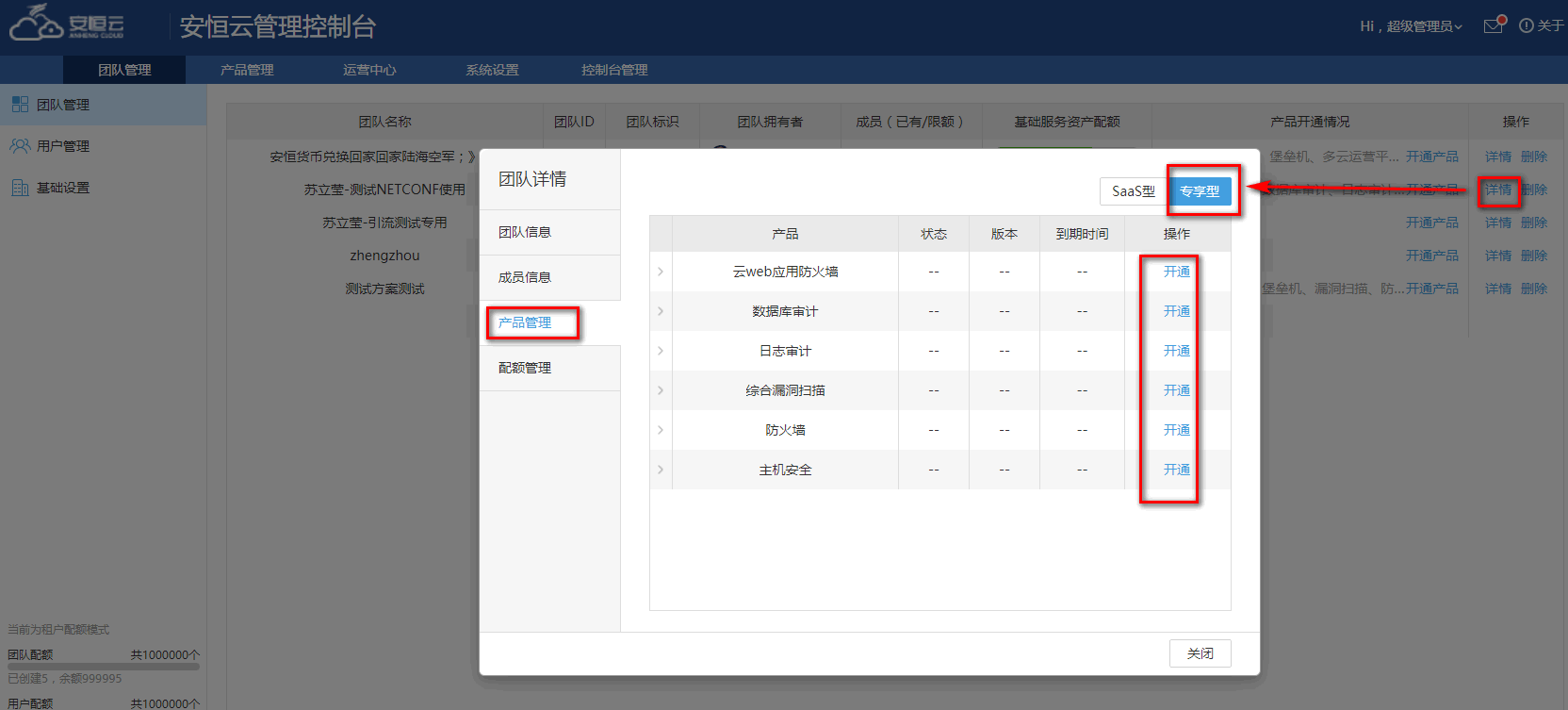Click product name 综合漏洞扫描
This screenshot has width=1568, height=710.
785,390
